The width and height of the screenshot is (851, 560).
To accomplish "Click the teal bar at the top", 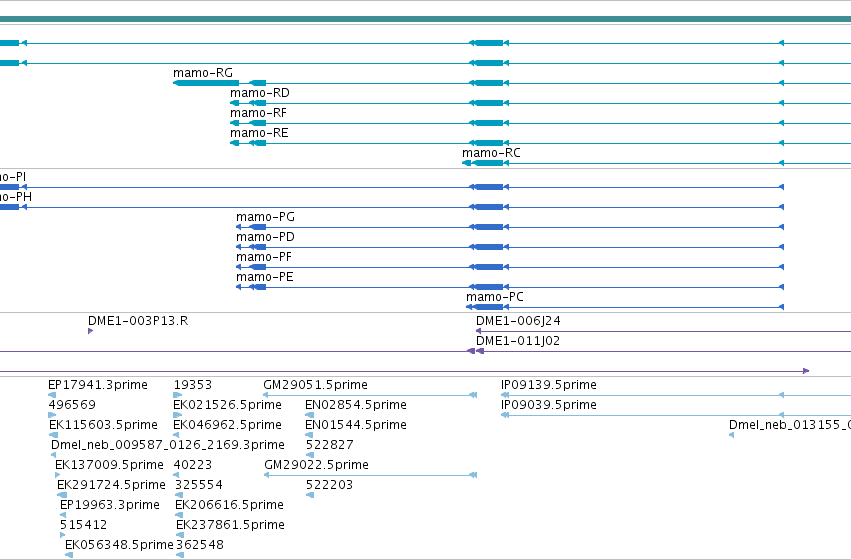I will pyautogui.click(x=426, y=19).
